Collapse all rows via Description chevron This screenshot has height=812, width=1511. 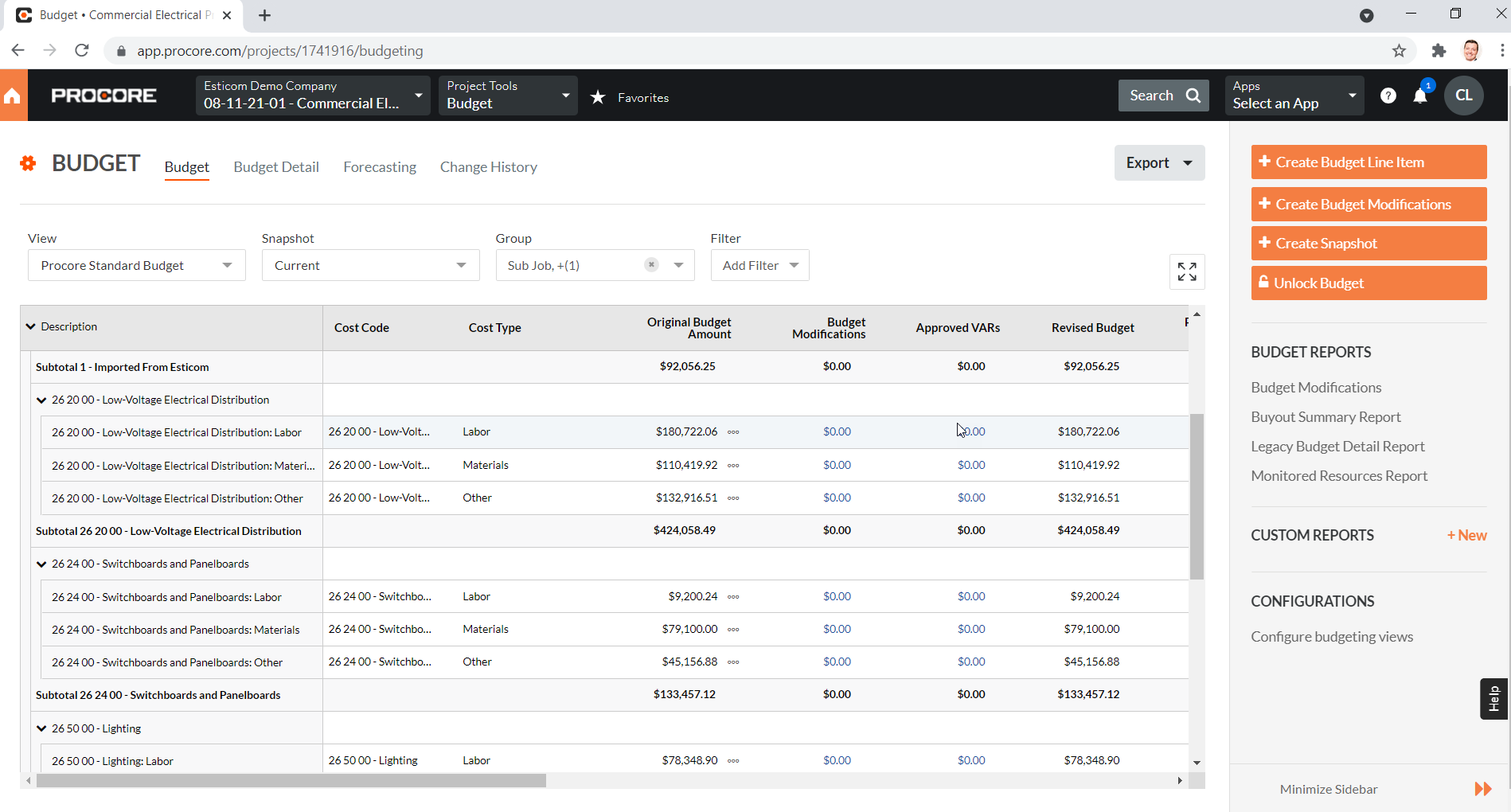coord(31,326)
